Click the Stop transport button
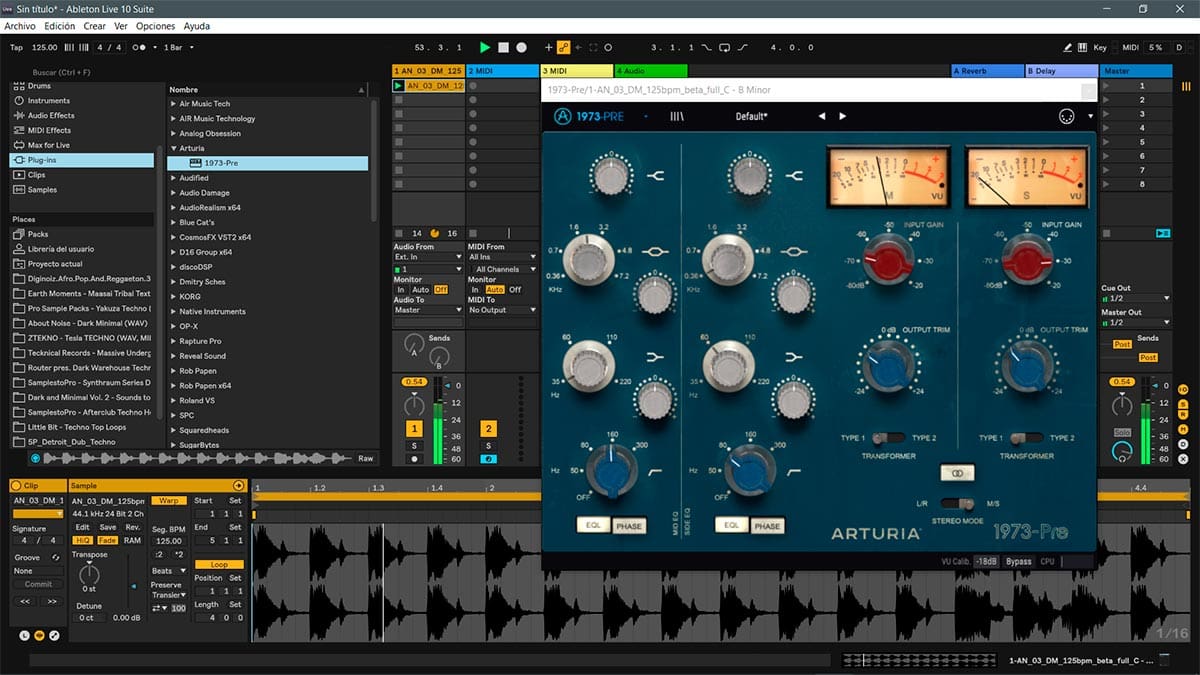Screen dimensions: 1200x675 point(504,47)
